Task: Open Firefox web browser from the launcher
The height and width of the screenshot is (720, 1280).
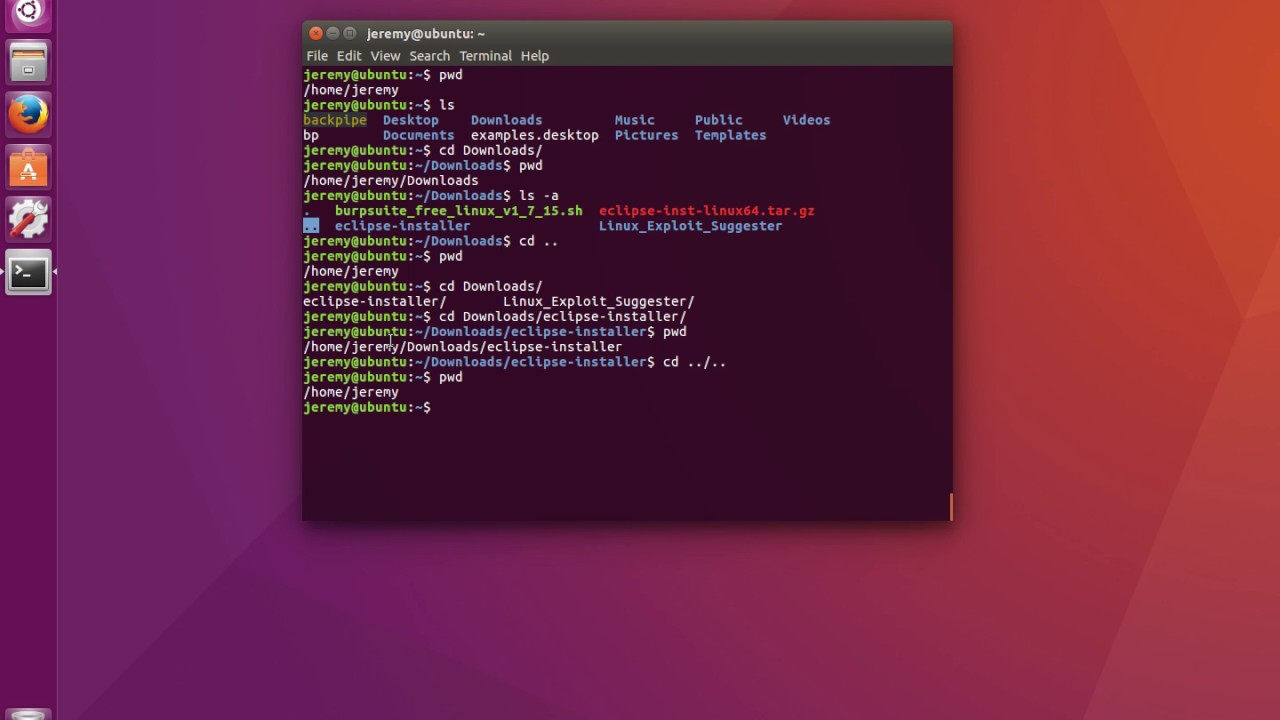Action: point(28,114)
